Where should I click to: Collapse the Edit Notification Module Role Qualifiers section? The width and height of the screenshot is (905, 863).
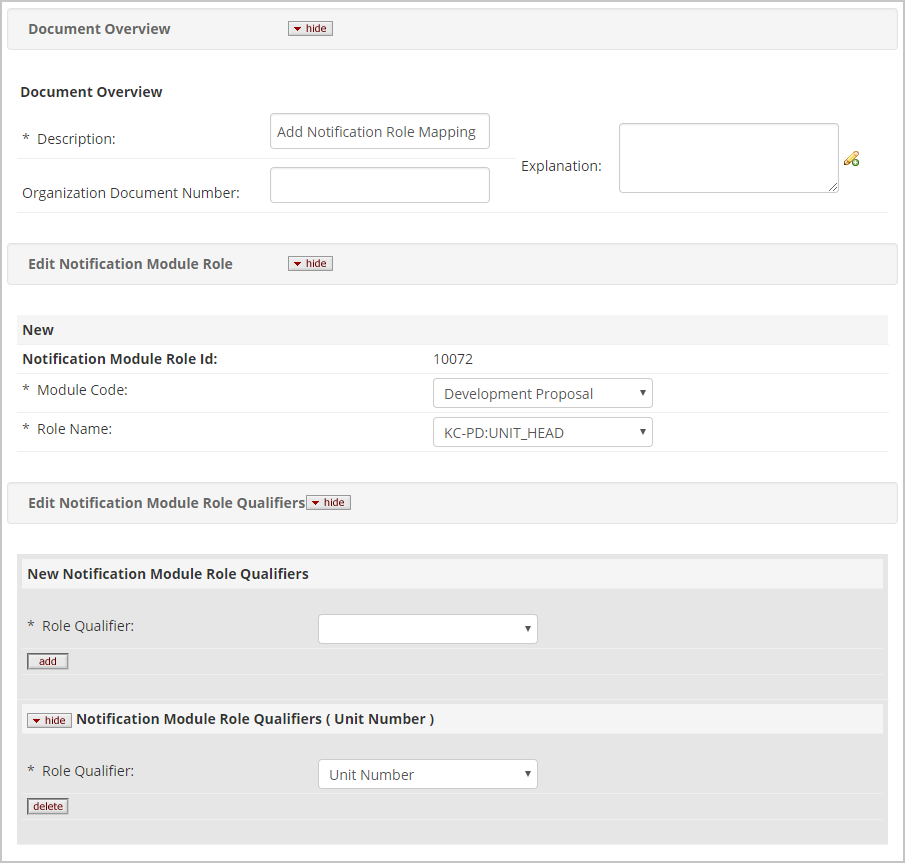click(x=328, y=502)
